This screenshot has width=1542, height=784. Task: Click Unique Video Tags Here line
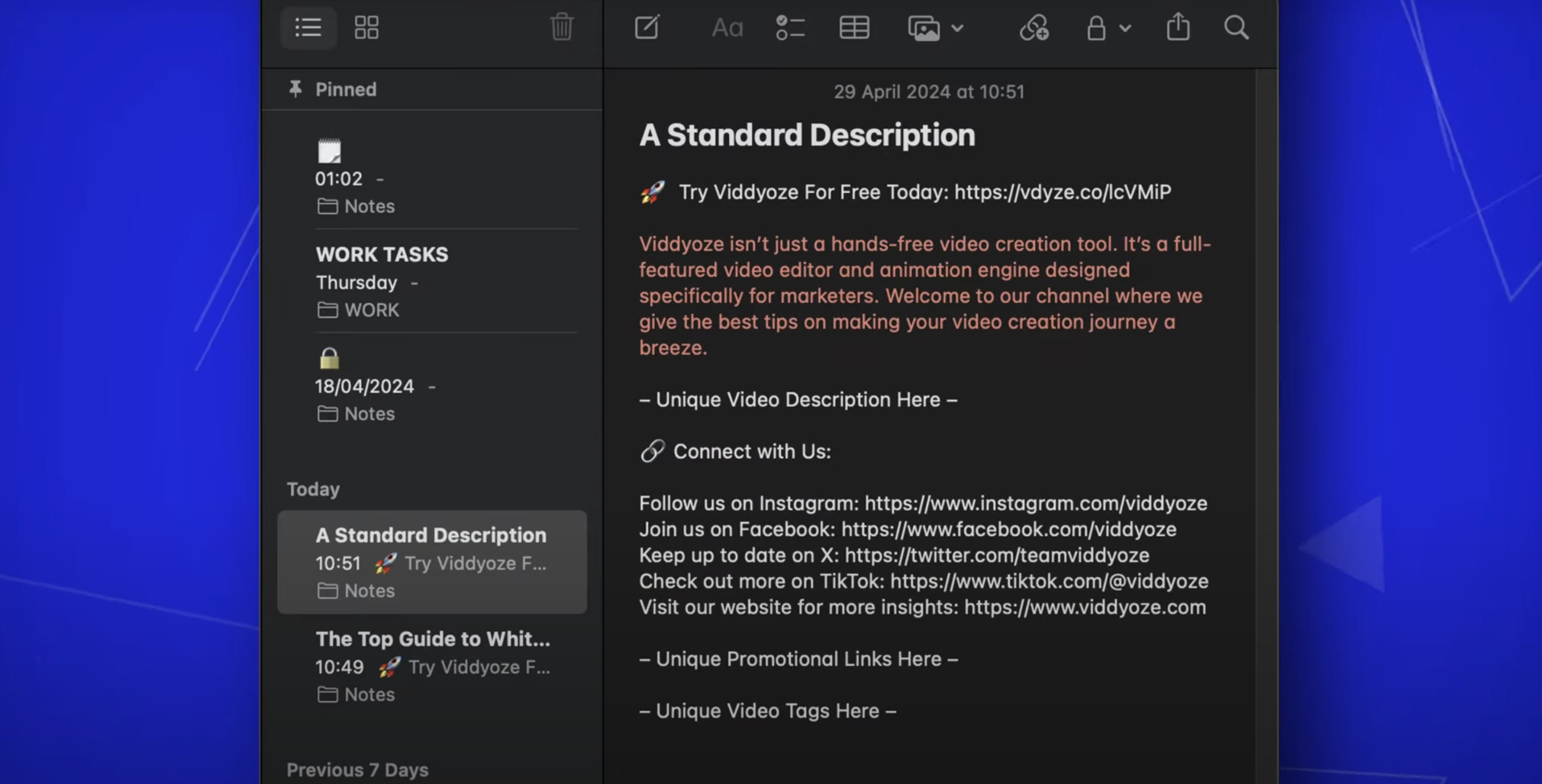point(767,711)
